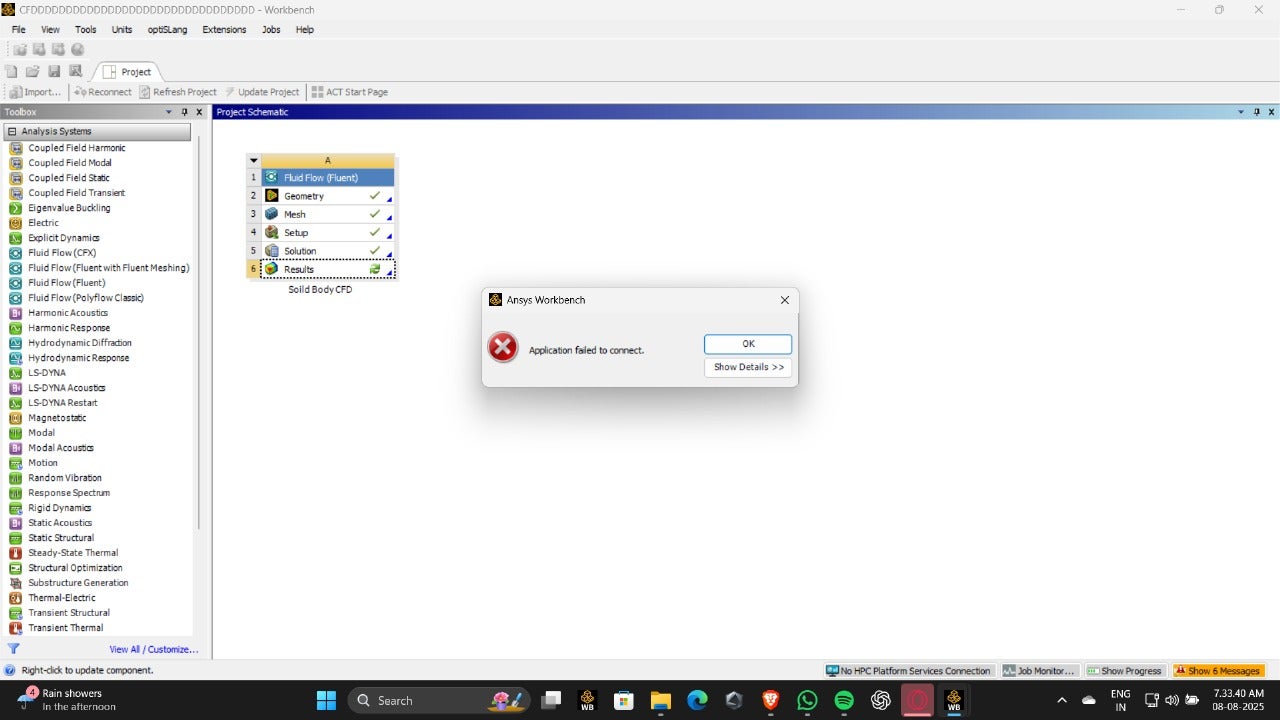Click Refresh Project in the toolbar
1280x720 pixels.
(x=178, y=92)
